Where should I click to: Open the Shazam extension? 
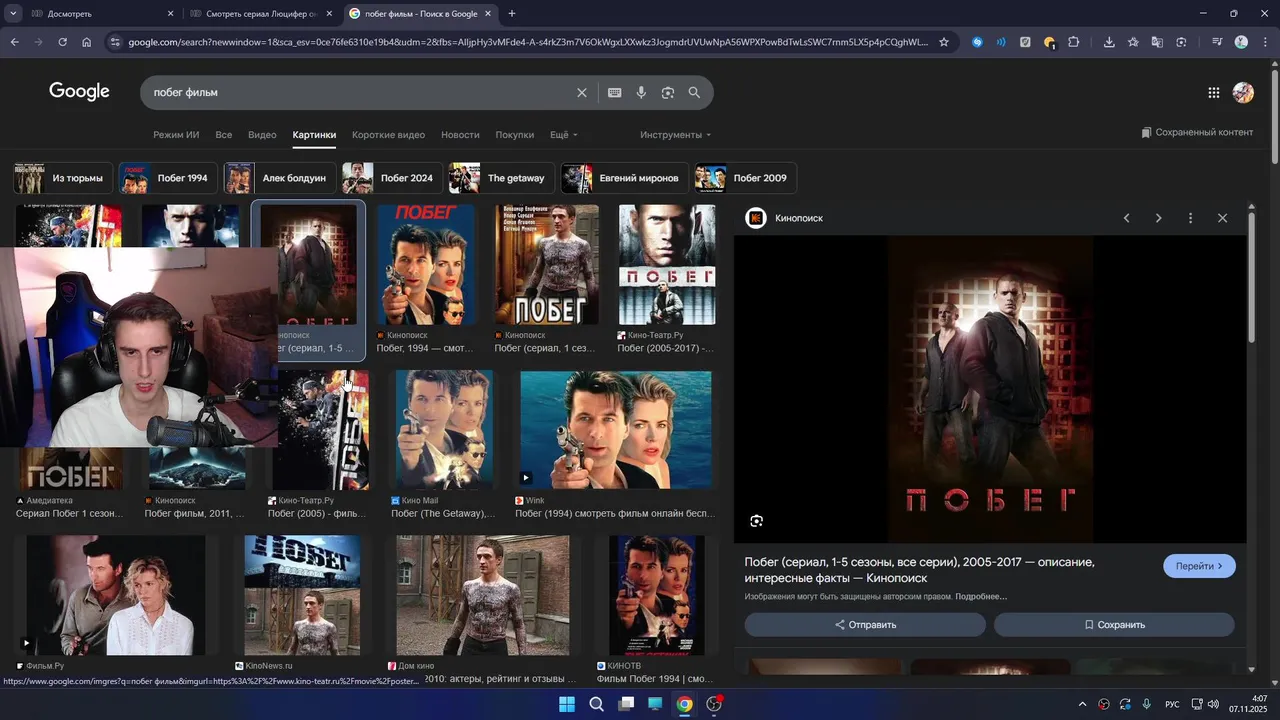coord(977,42)
